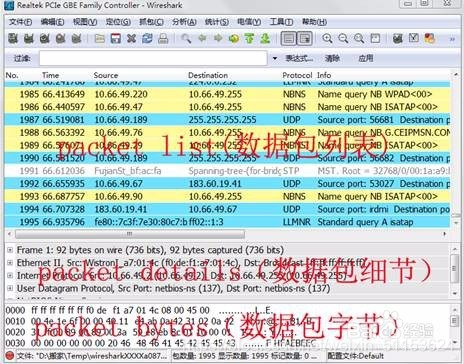Open capture options toolbar icon
This screenshot has height=364, width=464.
point(29,39)
